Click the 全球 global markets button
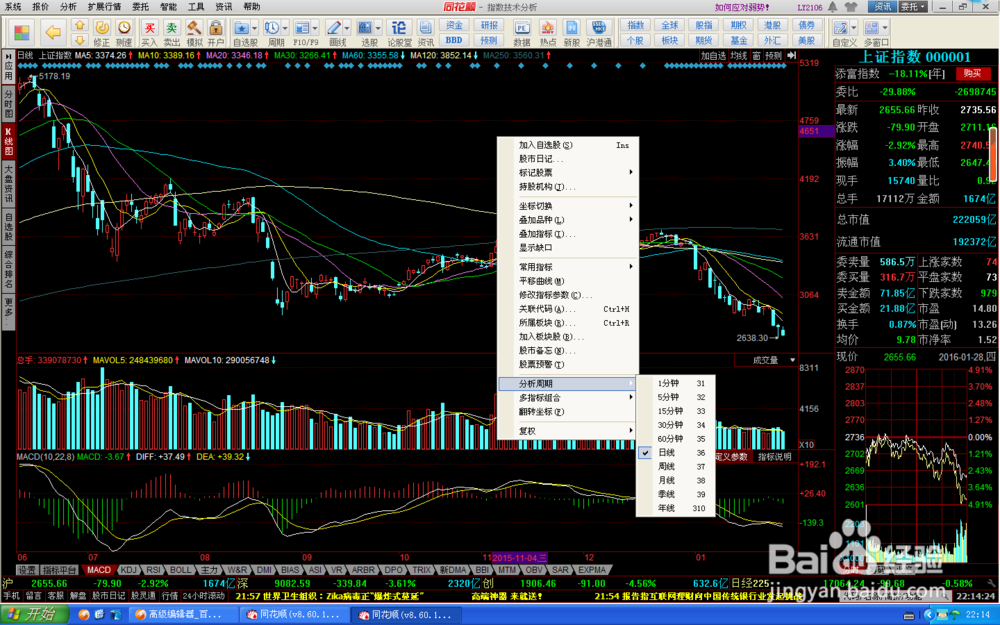Image resolution: width=1000 pixels, height=625 pixels. tap(670, 25)
